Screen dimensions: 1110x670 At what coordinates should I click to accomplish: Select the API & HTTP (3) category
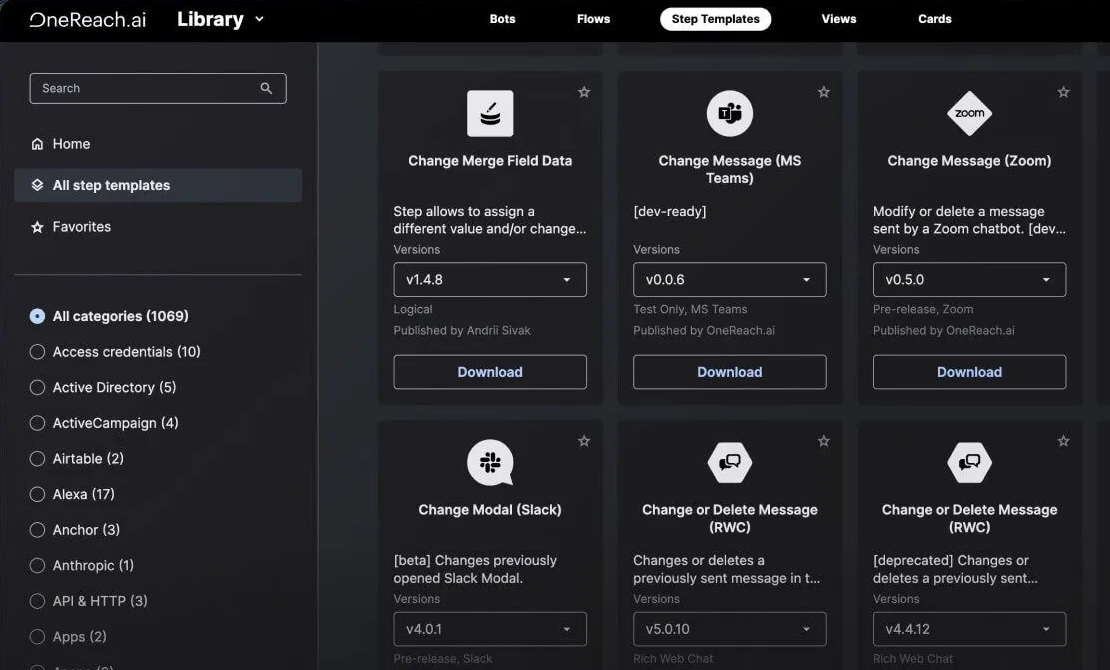point(38,601)
